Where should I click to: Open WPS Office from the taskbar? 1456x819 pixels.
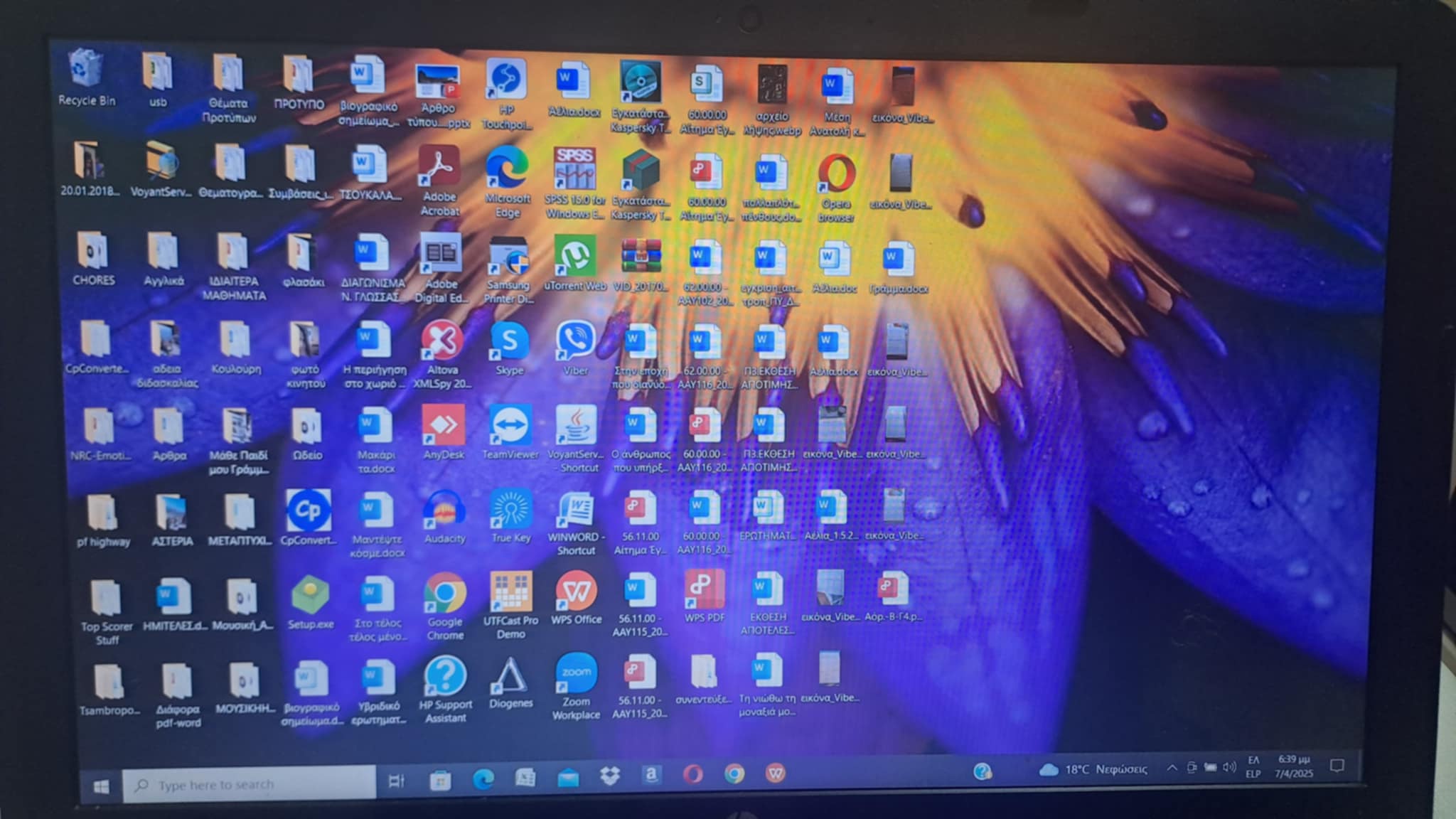pyautogui.click(x=776, y=772)
